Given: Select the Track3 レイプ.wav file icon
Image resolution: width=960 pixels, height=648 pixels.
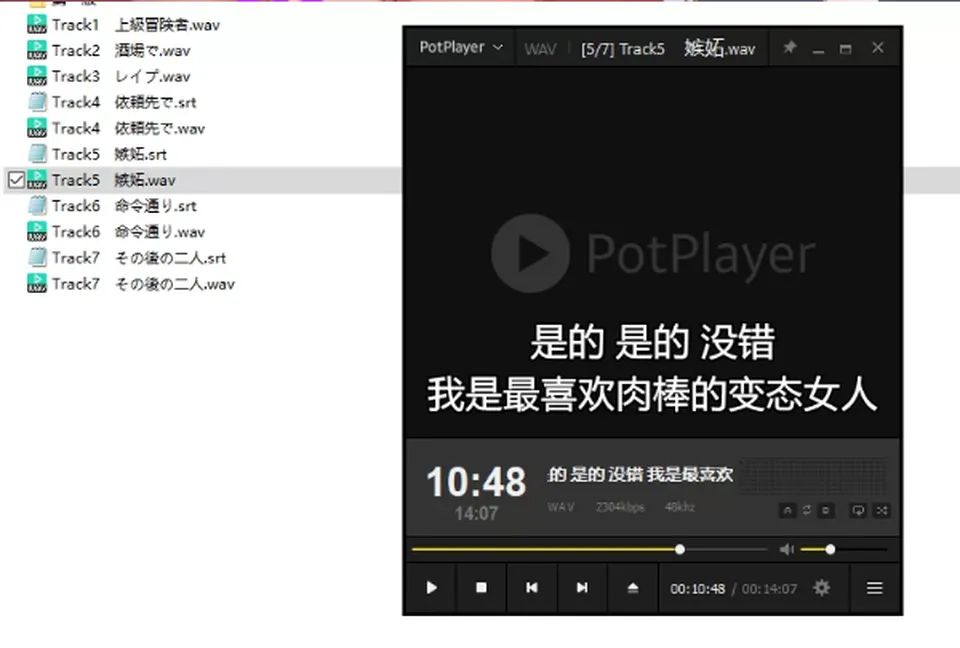Looking at the screenshot, I should [x=37, y=76].
